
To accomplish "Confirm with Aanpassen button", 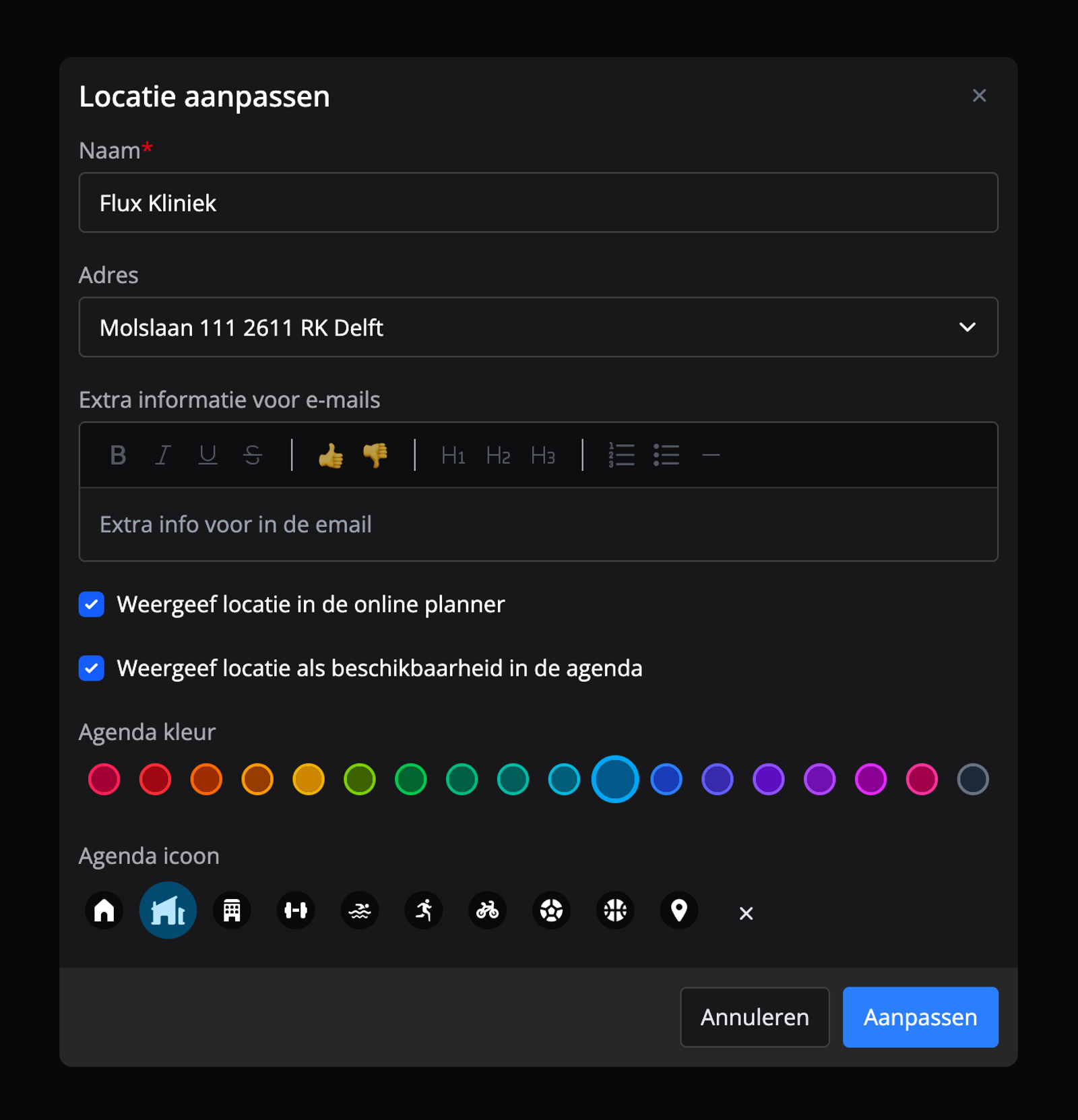I will tap(920, 1017).
